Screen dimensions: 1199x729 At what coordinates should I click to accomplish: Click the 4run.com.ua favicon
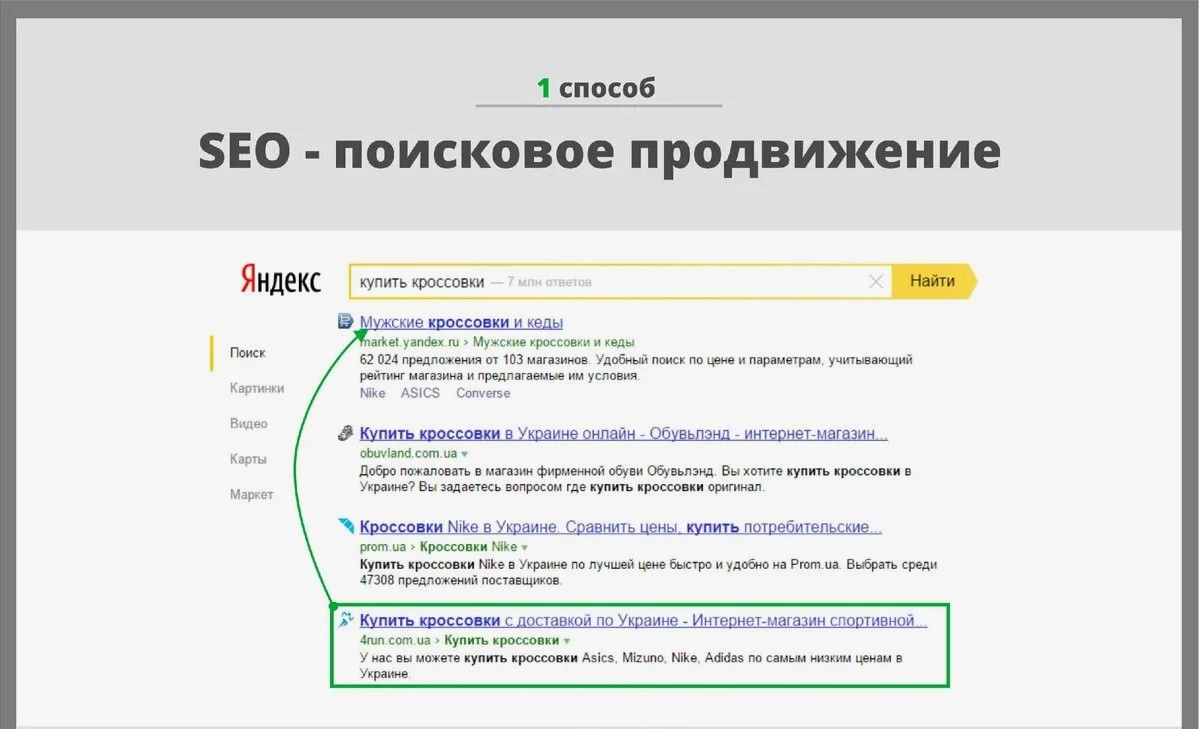tap(346, 620)
